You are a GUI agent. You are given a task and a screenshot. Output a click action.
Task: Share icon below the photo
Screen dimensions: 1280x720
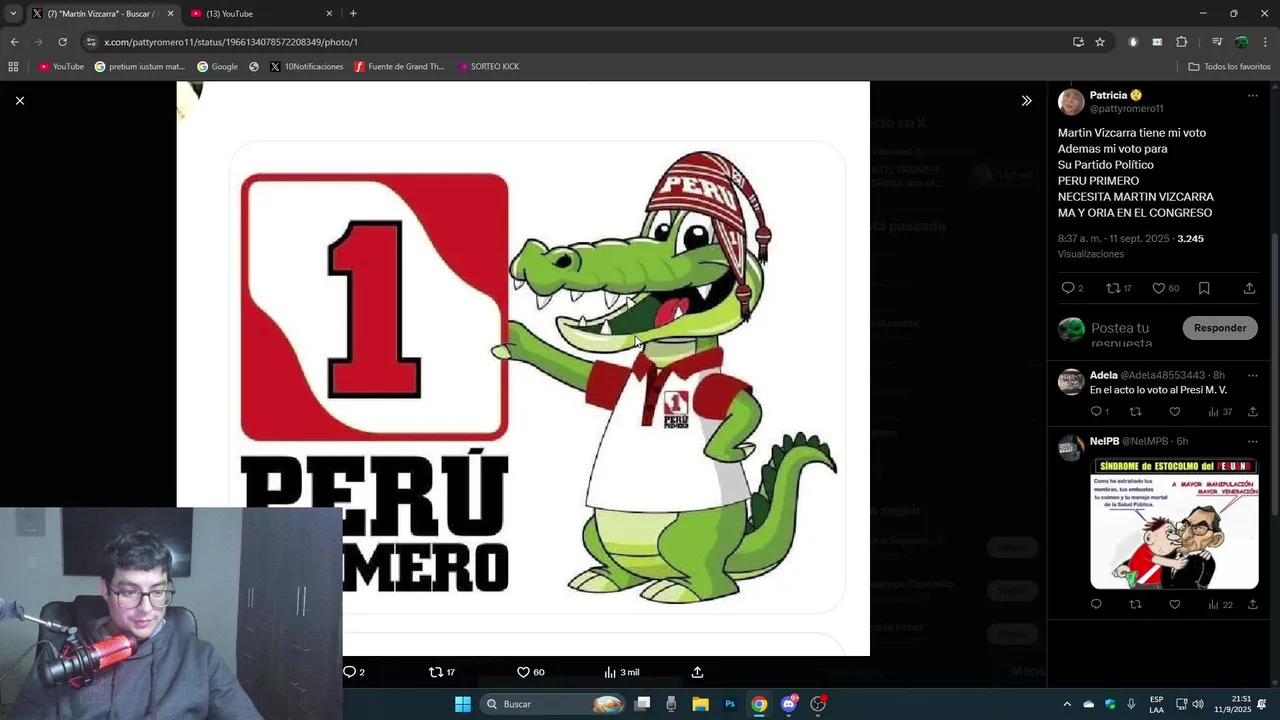click(x=697, y=672)
